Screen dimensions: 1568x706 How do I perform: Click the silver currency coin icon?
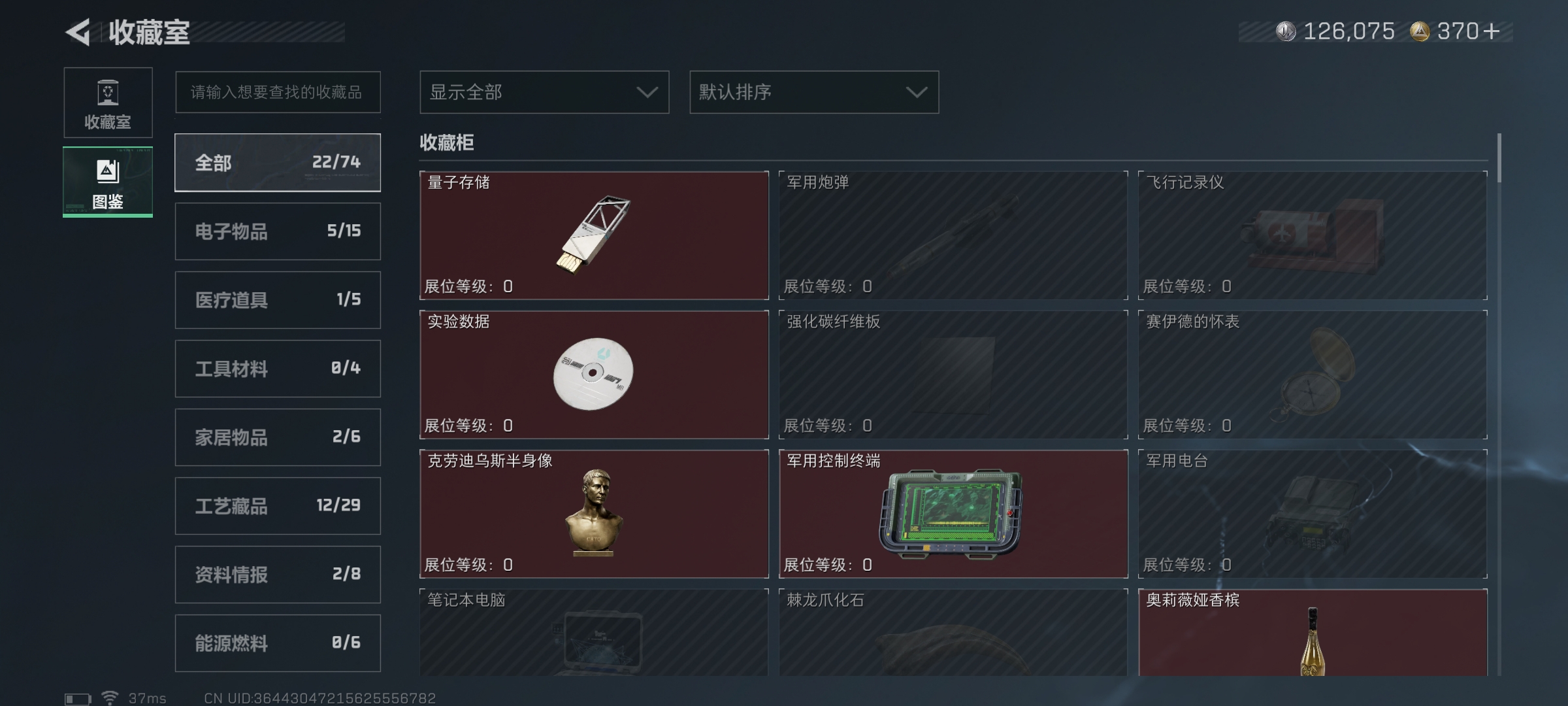coord(1286,31)
